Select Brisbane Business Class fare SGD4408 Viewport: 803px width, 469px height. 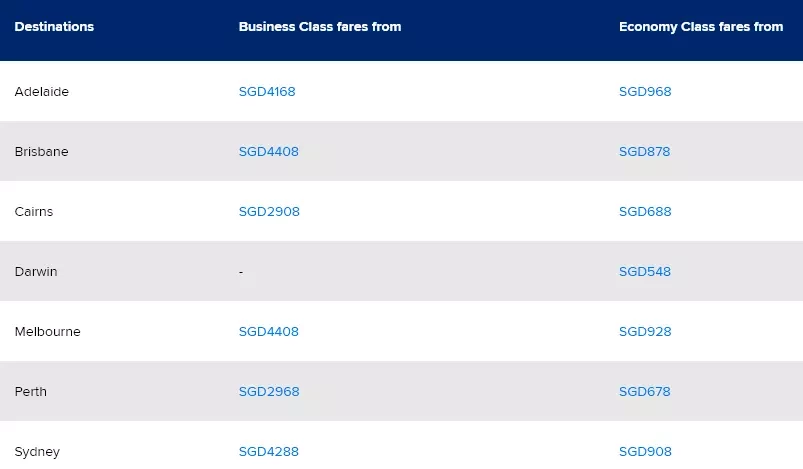click(x=268, y=152)
